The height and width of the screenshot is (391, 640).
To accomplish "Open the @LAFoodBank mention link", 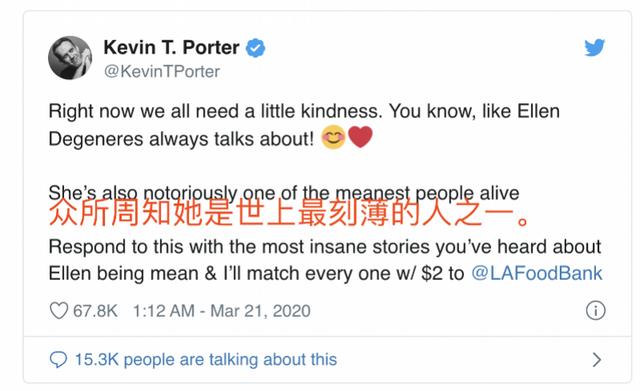I will pos(537,273).
